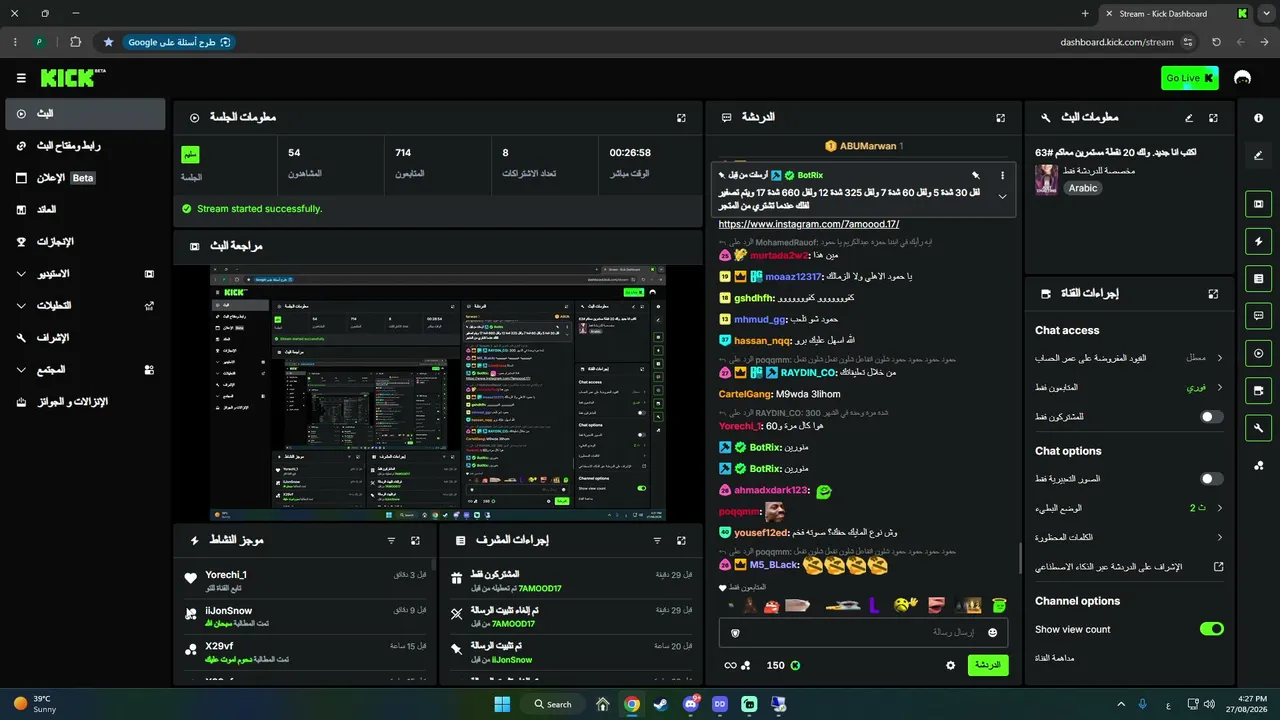Collapse the pinned message with chevron
This screenshot has width=1280, height=720.
[x=1002, y=196]
